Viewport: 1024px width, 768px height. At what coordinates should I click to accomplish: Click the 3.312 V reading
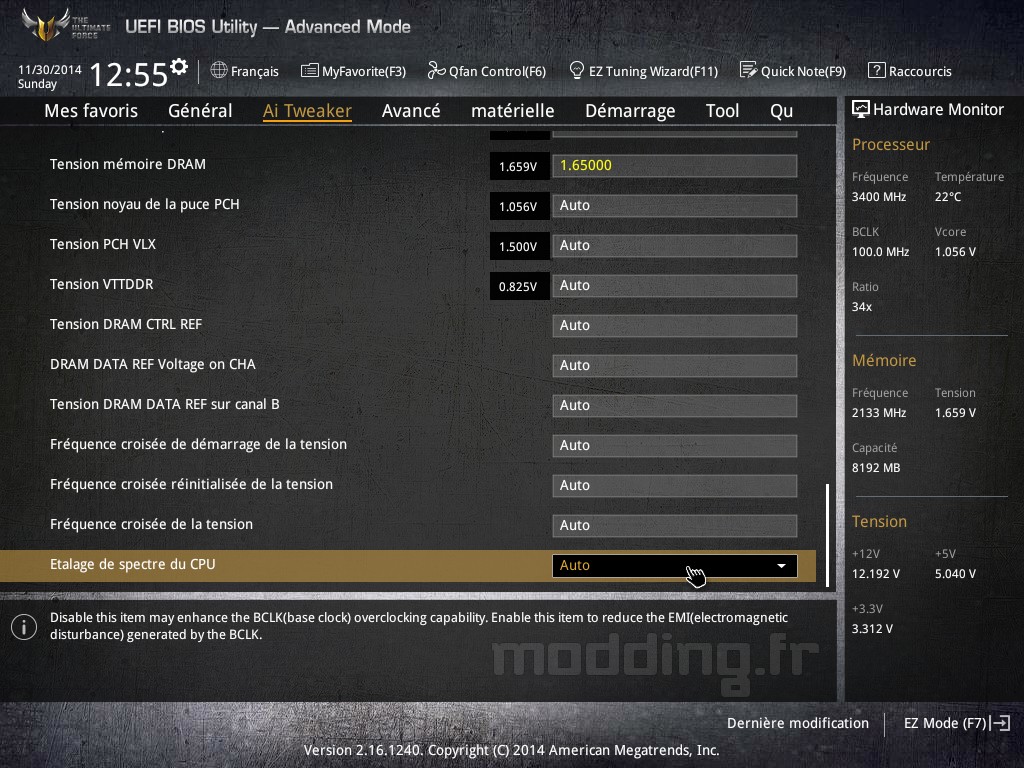pyautogui.click(x=872, y=629)
